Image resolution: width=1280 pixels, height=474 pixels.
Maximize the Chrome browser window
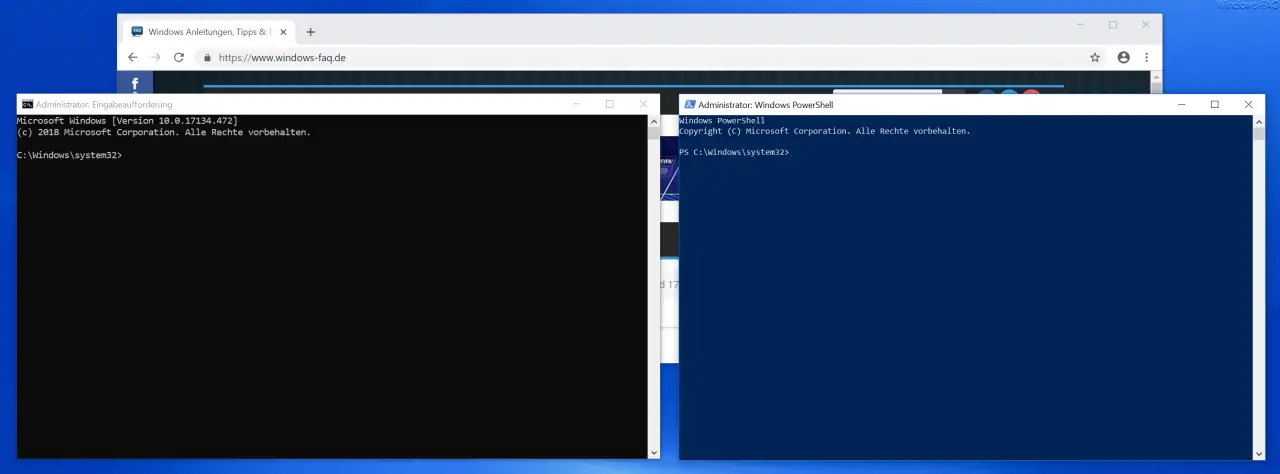(1113, 24)
